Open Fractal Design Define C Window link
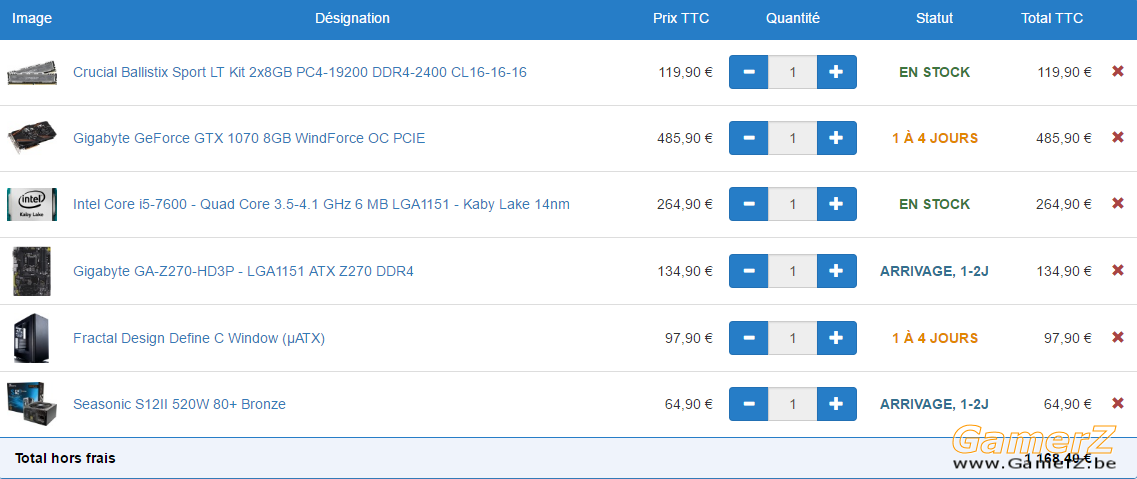This screenshot has height=479, width=1137. coord(199,338)
